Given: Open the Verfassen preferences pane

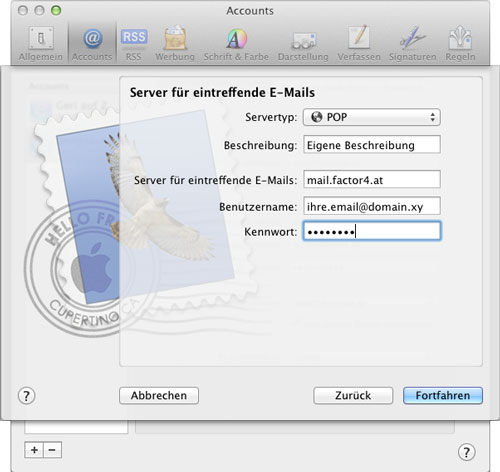Looking at the screenshot, I should (359, 44).
